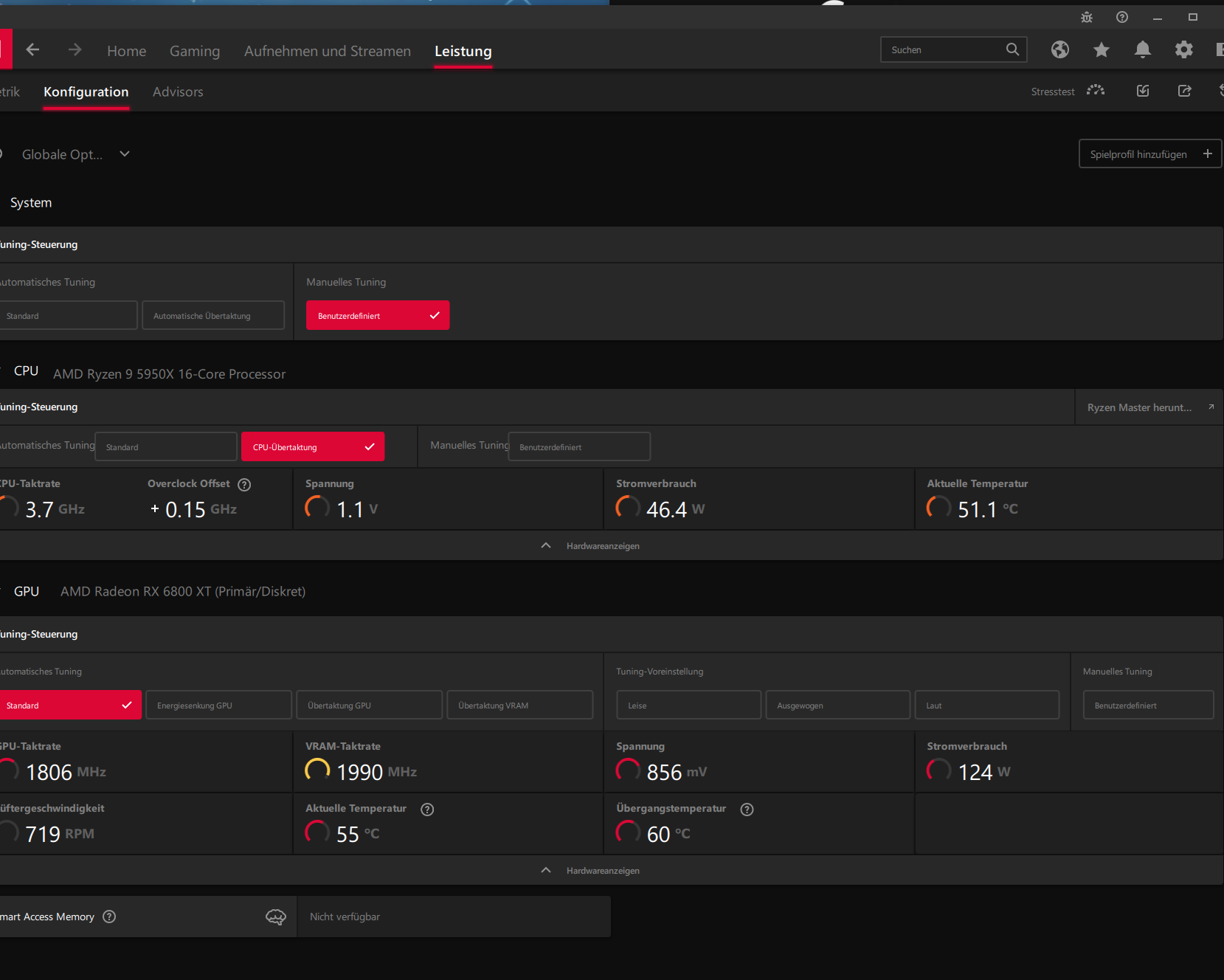The image size is (1224, 980).
Task: Open the Leistung tab
Action: (x=463, y=51)
